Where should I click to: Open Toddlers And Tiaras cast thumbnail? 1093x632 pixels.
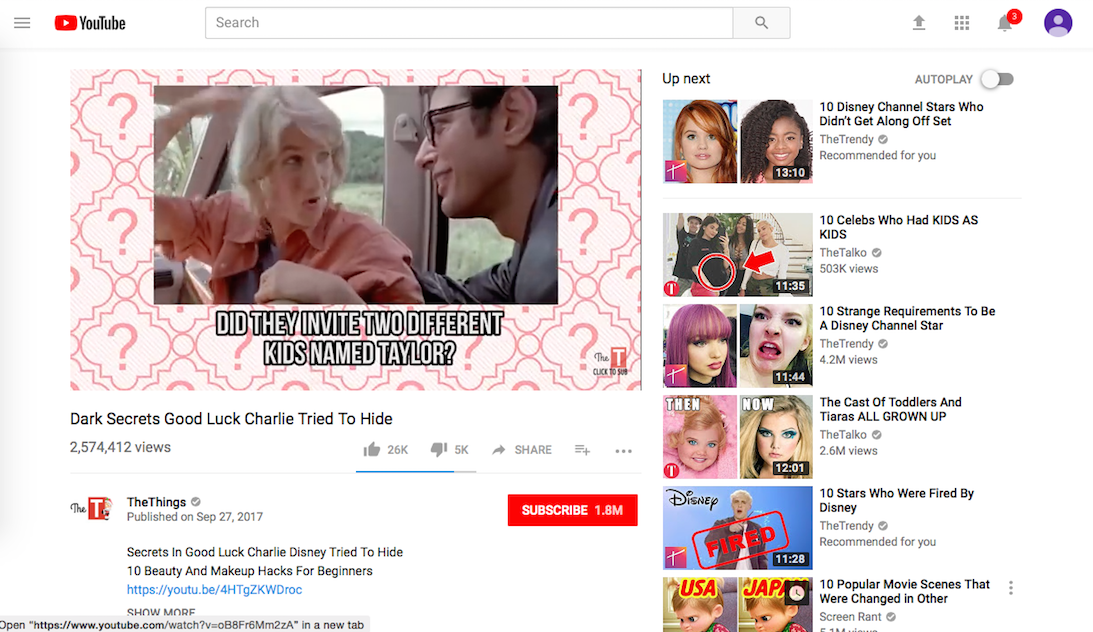tap(737, 437)
